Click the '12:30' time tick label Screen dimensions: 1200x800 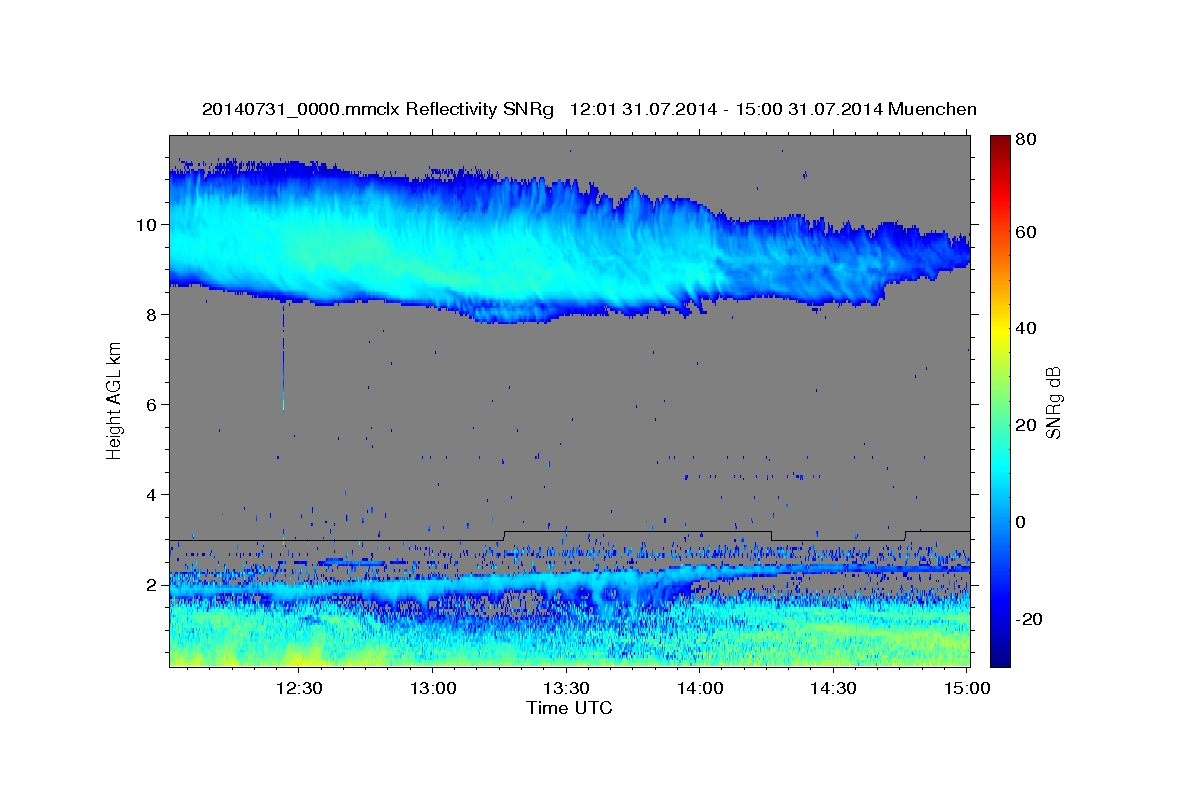[299, 689]
